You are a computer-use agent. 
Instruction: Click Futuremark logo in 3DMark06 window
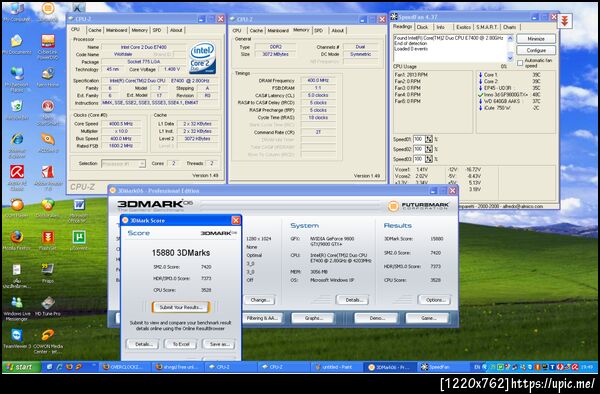point(418,206)
